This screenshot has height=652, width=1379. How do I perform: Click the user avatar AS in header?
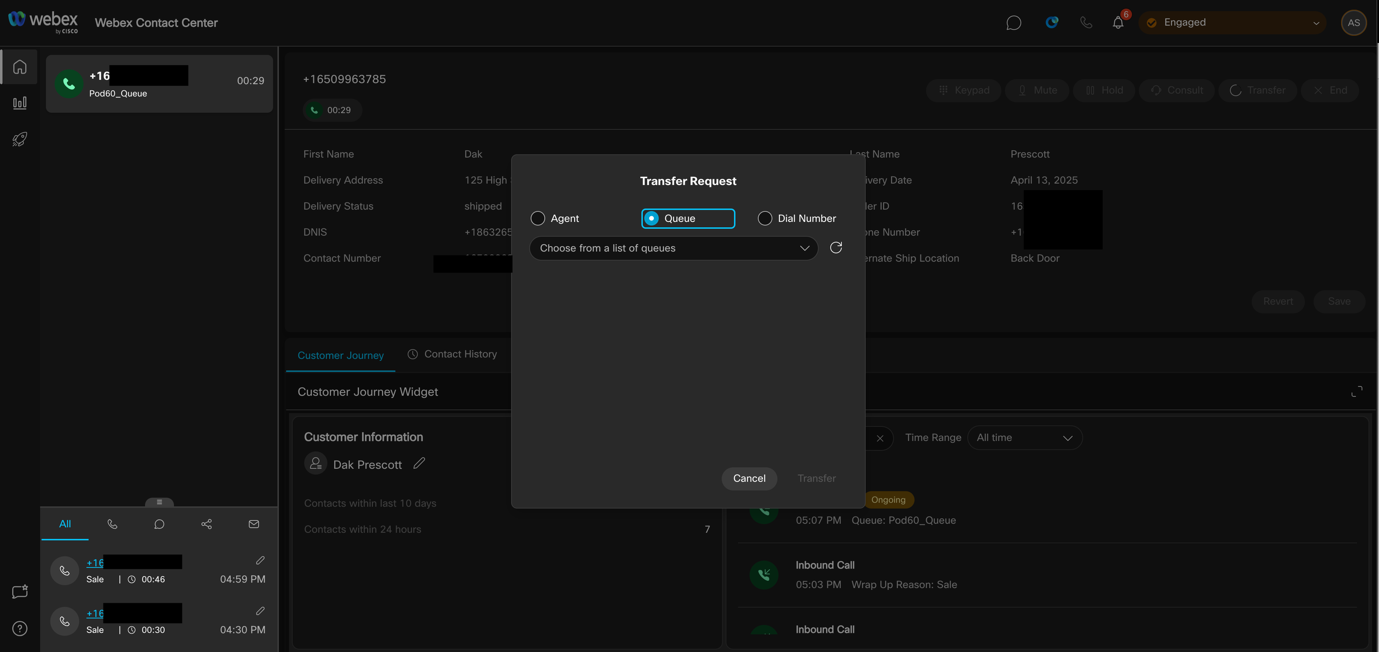click(x=1353, y=23)
